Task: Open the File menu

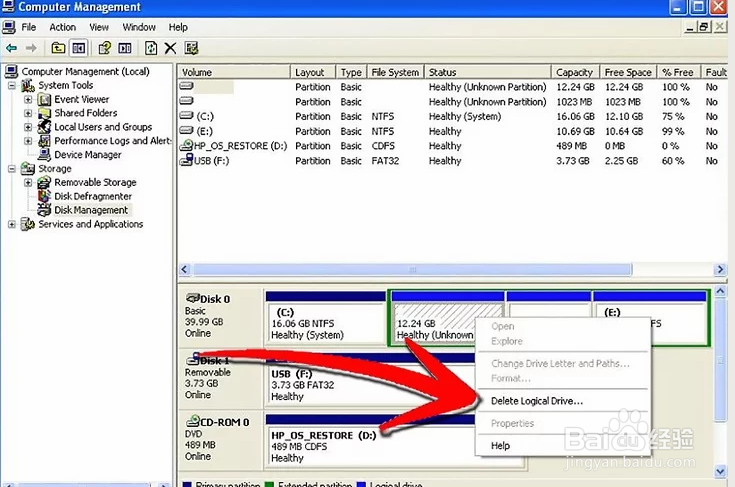Action: tap(29, 27)
